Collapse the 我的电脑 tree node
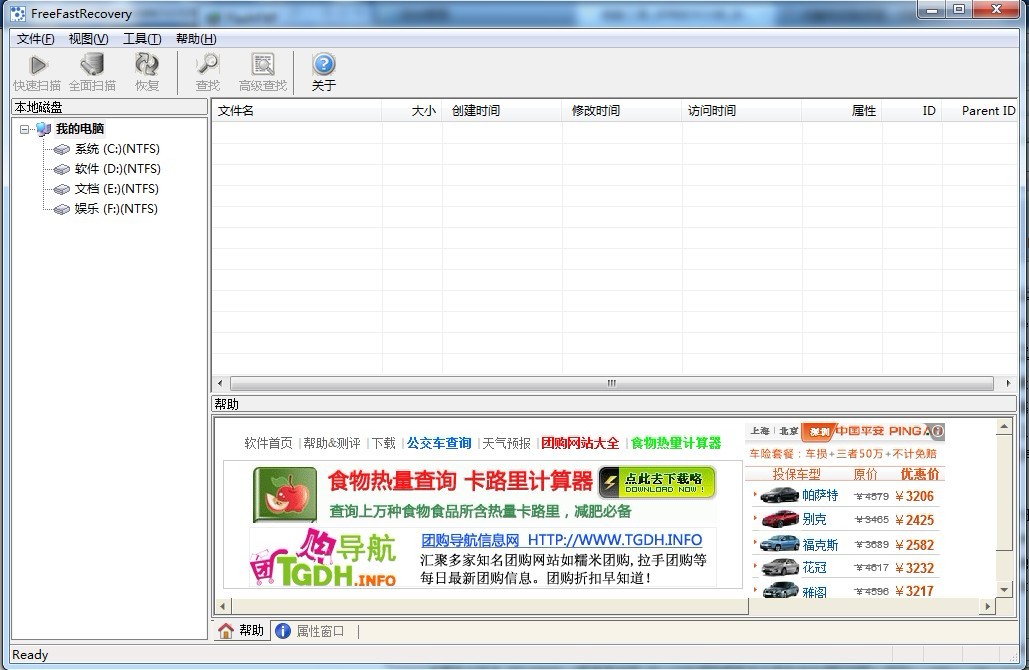Screen dimensions: 1029x670 tap(25, 129)
